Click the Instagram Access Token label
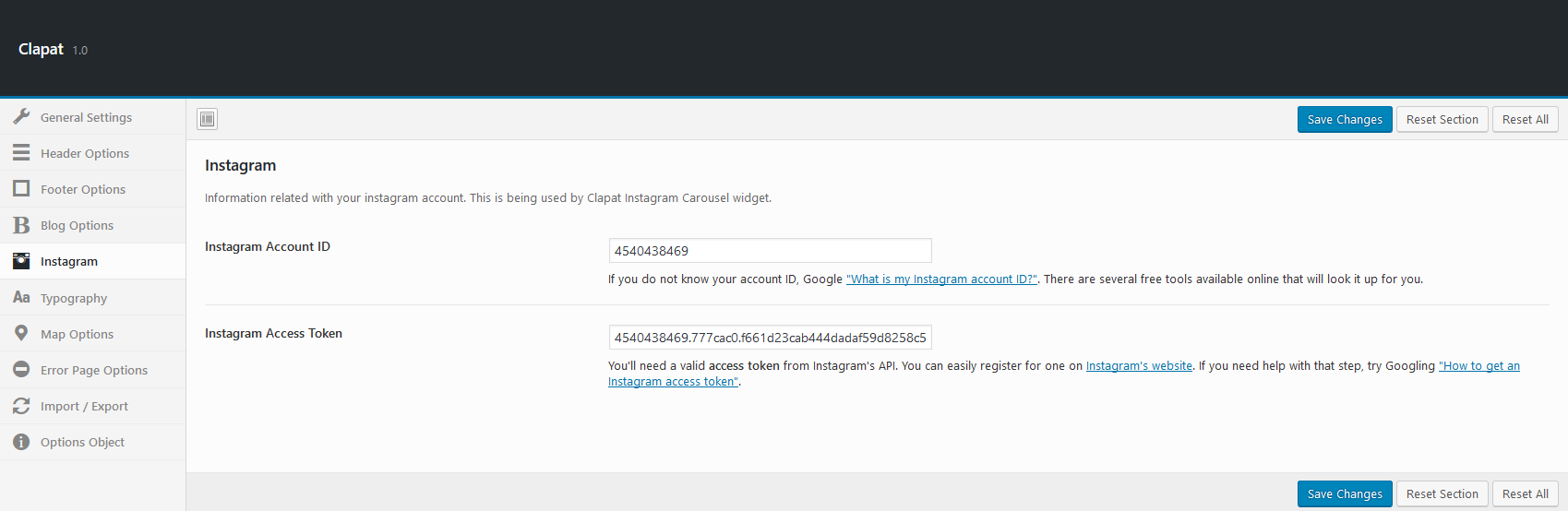 [x=273, y=333]
